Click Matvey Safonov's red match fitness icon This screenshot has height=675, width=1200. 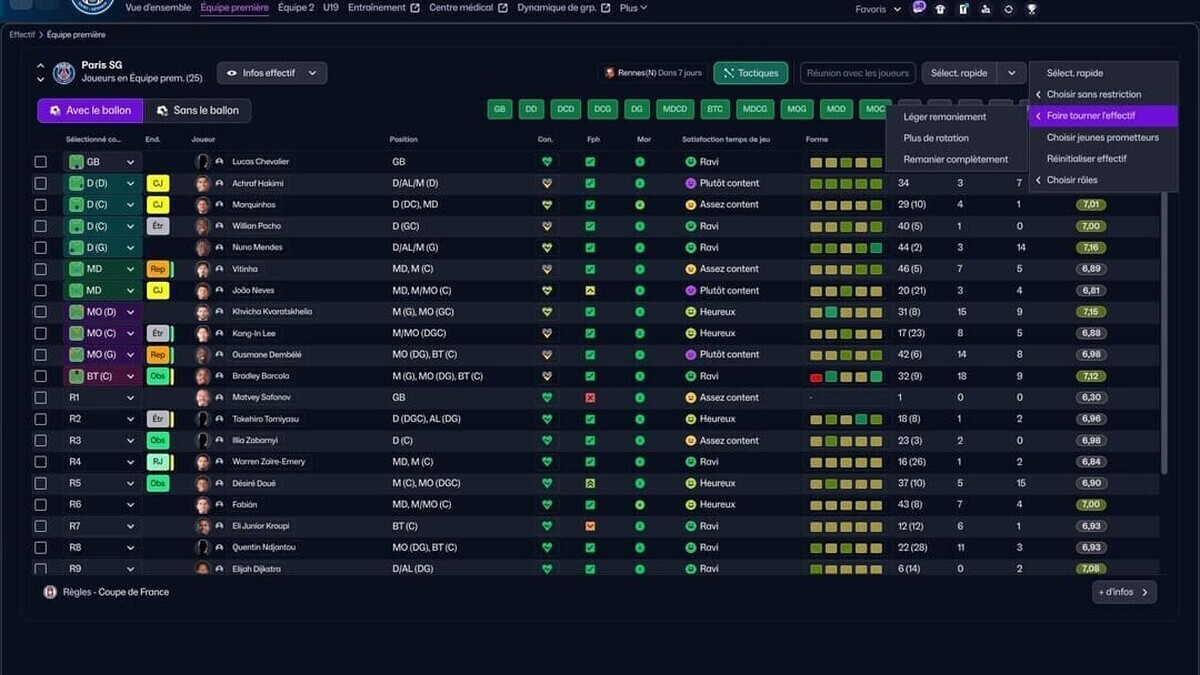pyautogui.click(x=590, y=398)
